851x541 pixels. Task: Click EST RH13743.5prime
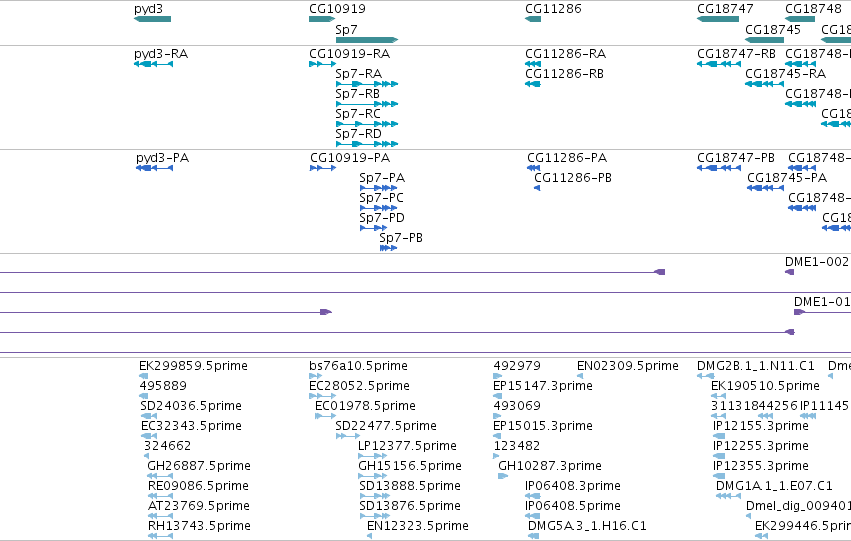[161, 537]
